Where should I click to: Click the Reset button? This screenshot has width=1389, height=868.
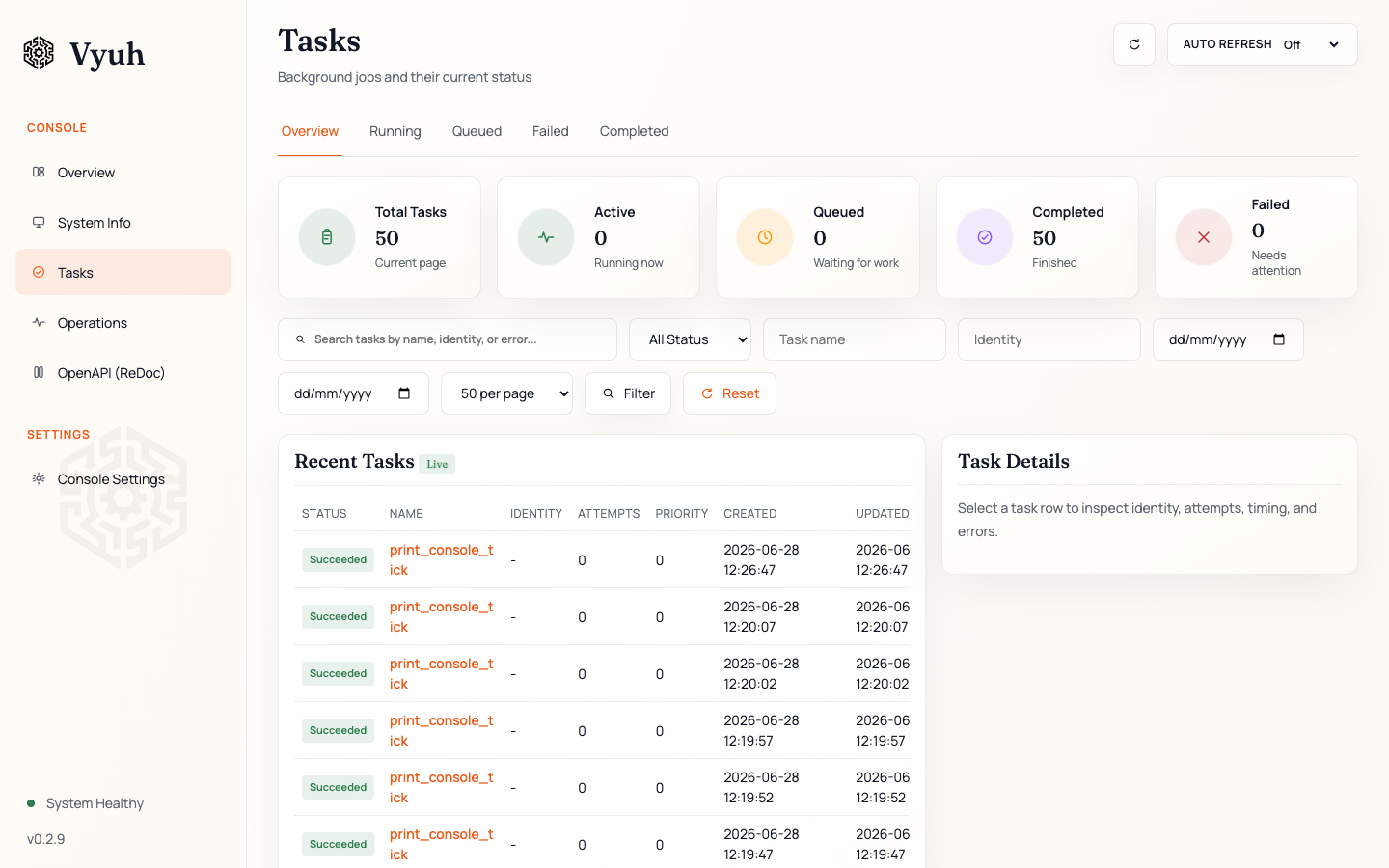click(x=729, y=393)
